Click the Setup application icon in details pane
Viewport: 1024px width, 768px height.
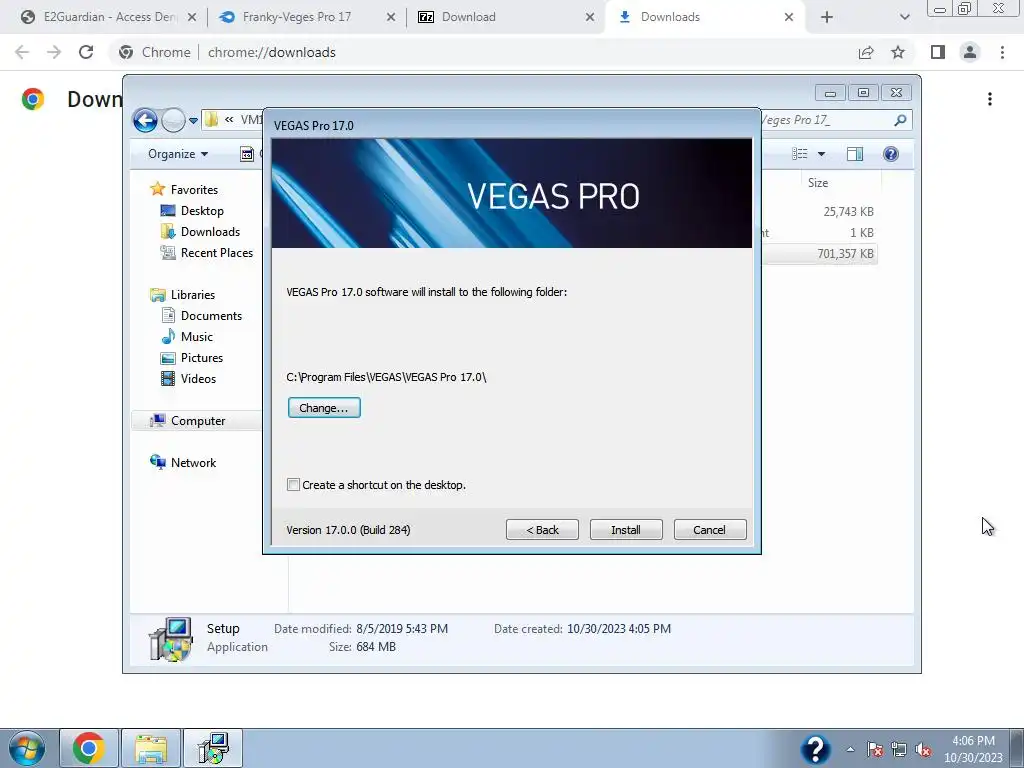click(170, 639)
